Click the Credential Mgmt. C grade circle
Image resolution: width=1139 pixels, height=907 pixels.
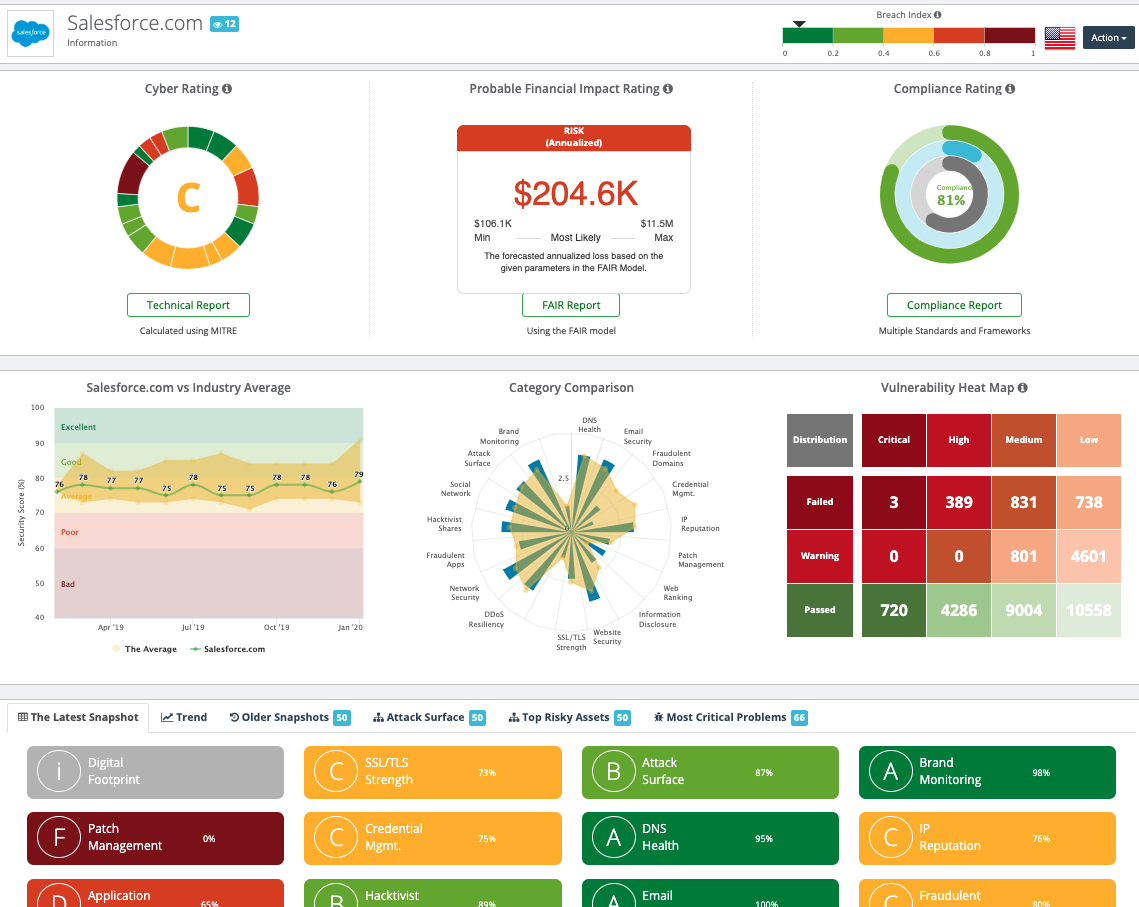click(x=336, y=837)
